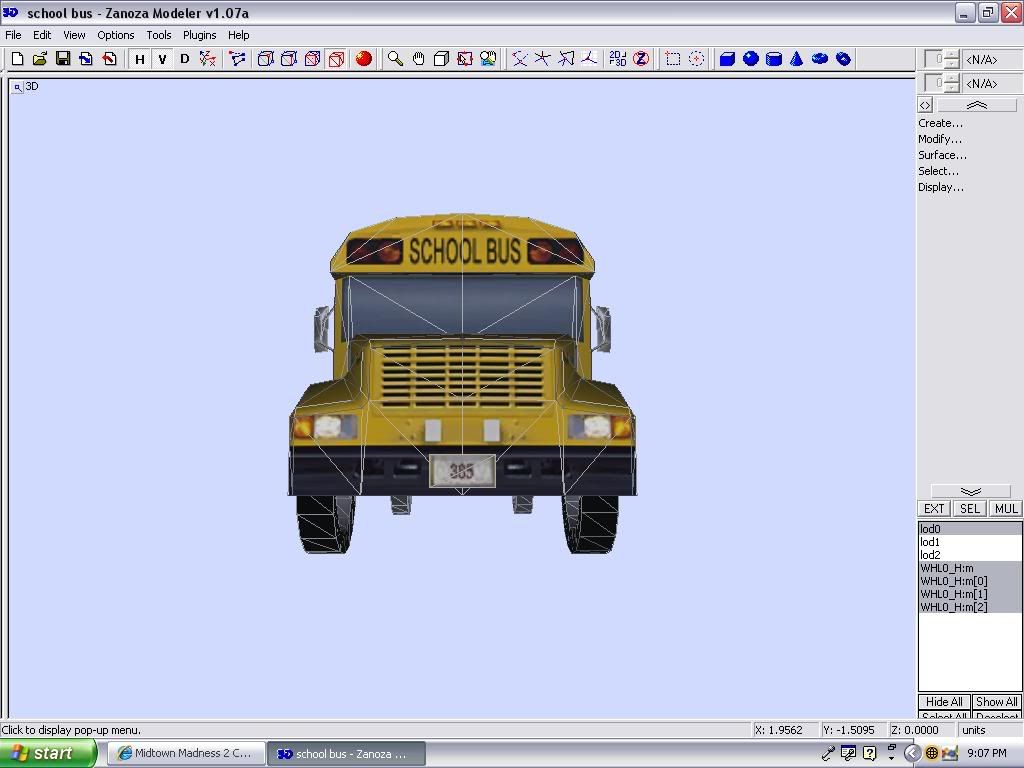Expand the Modify... command group
This screenshot has height=768, width=1024.
(940, 139)
